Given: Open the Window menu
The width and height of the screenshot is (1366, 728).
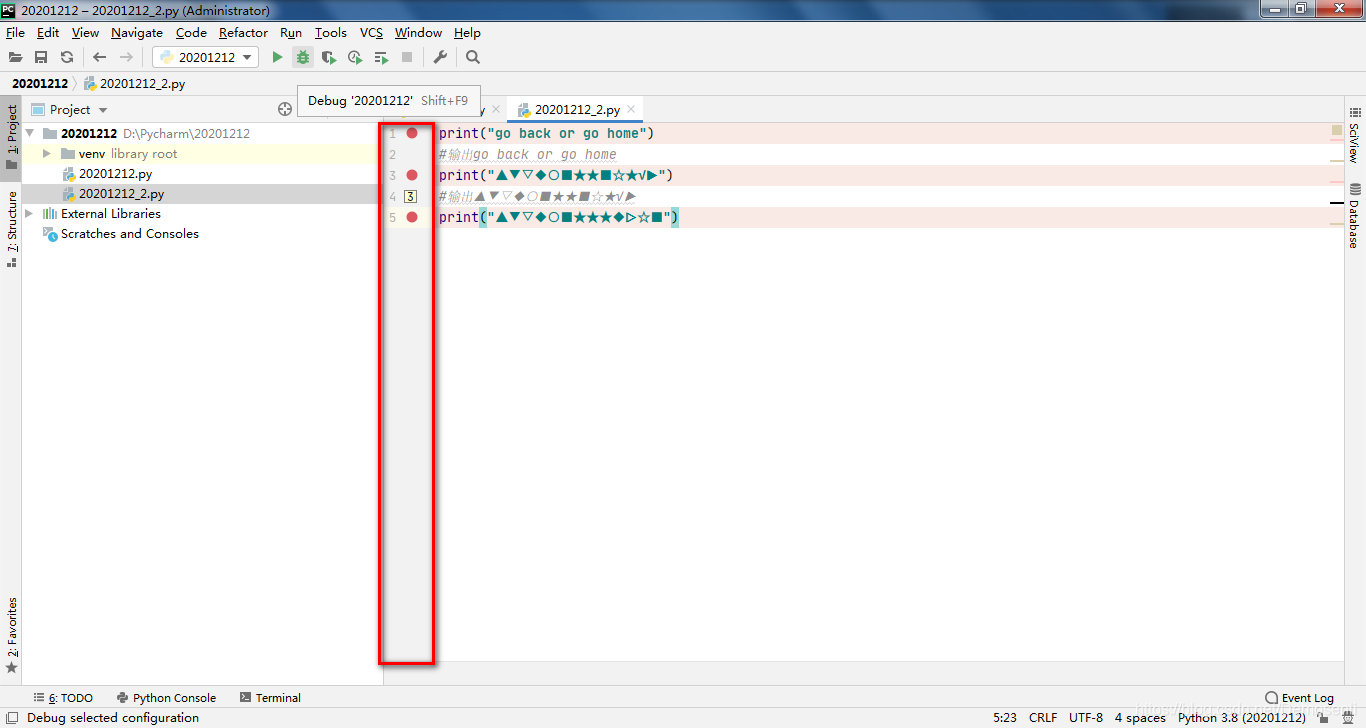Looking at the screenshot, I should point(418,33).
